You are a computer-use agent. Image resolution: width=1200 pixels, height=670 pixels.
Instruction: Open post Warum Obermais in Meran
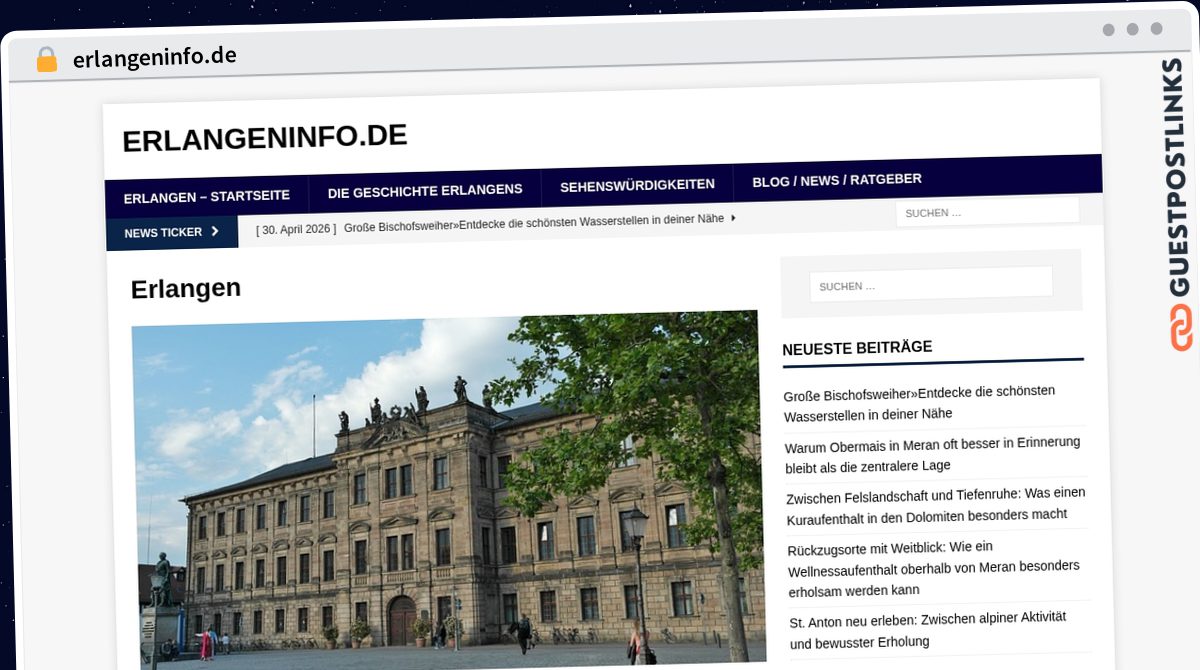933,454
